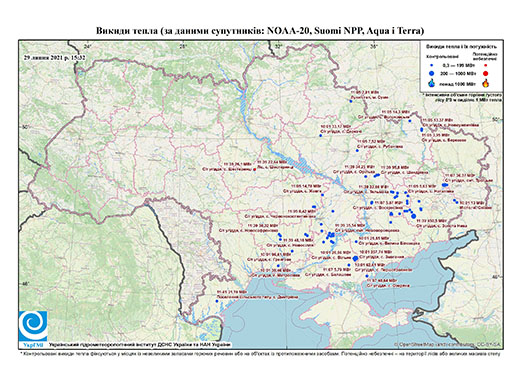Open the UkrGMI spiral logo
This screenshot has width=520, height=368.
(x=33, y=326)
